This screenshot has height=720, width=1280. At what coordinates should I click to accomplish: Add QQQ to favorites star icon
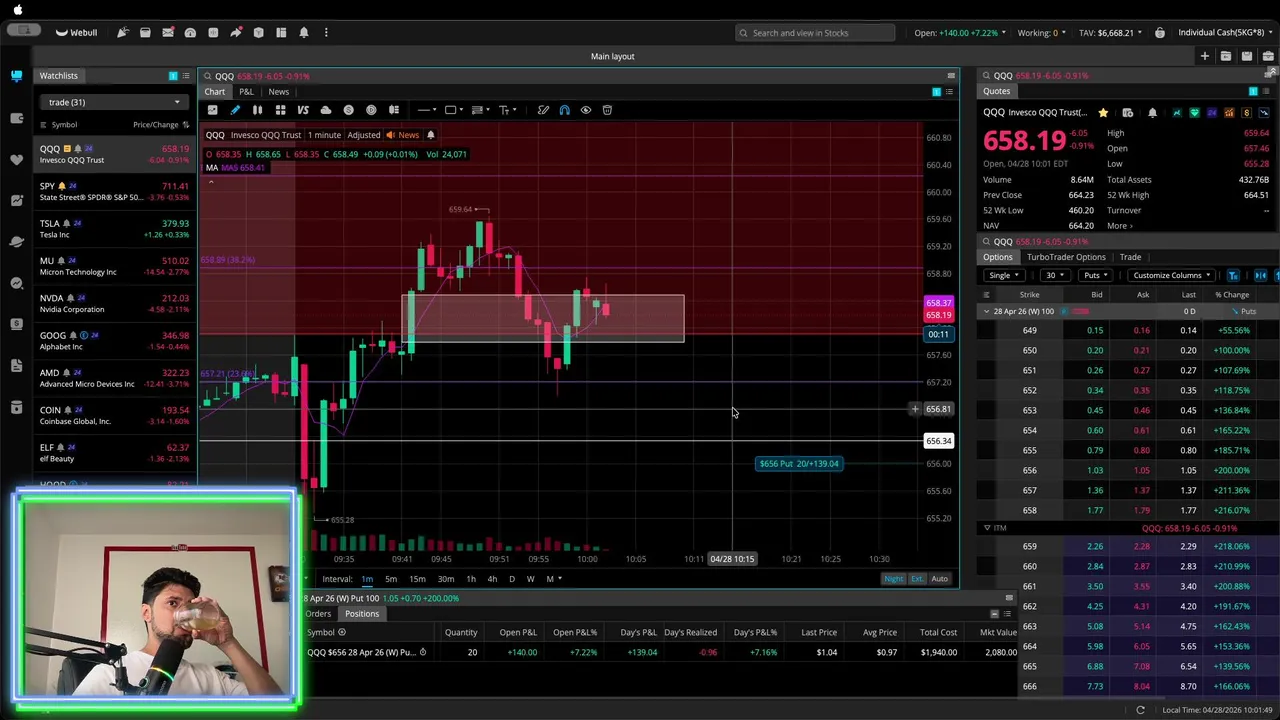(x=1103, y=113)
